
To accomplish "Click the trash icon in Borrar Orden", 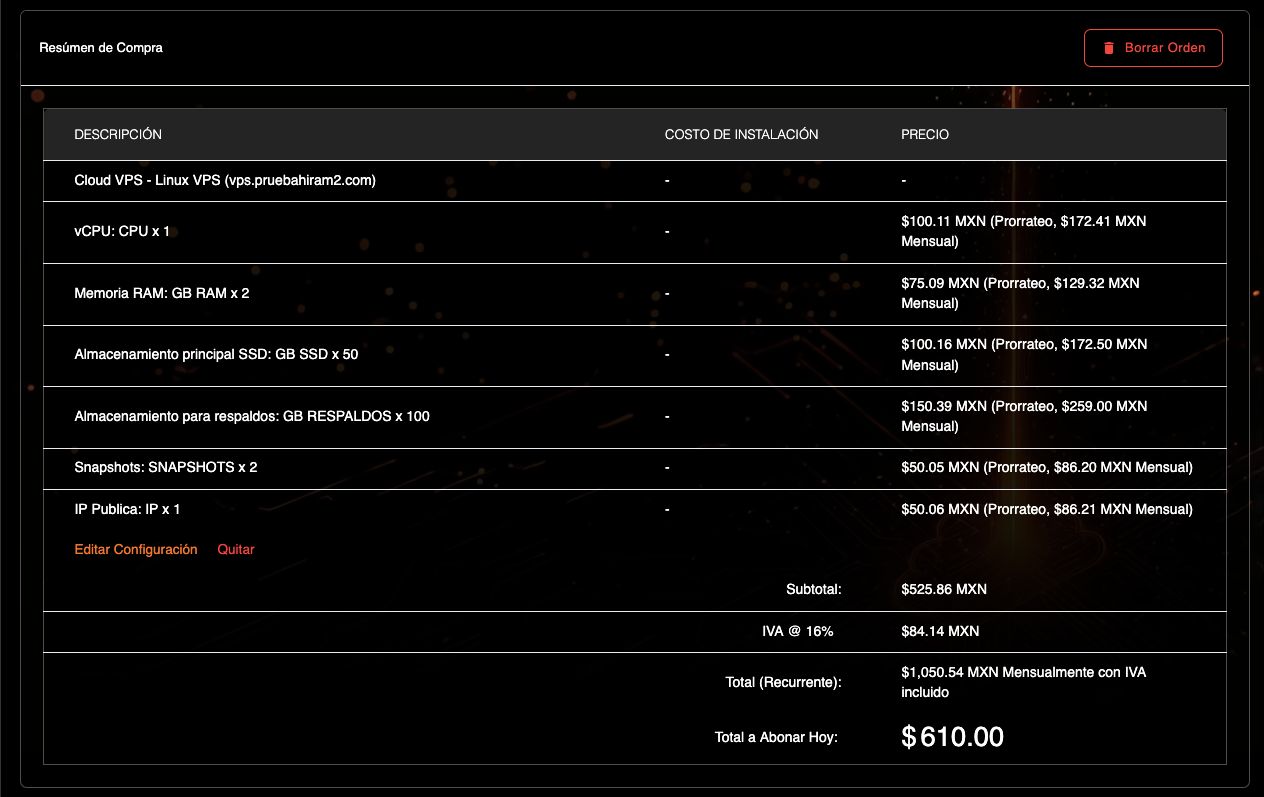I will coord(1108,48).
